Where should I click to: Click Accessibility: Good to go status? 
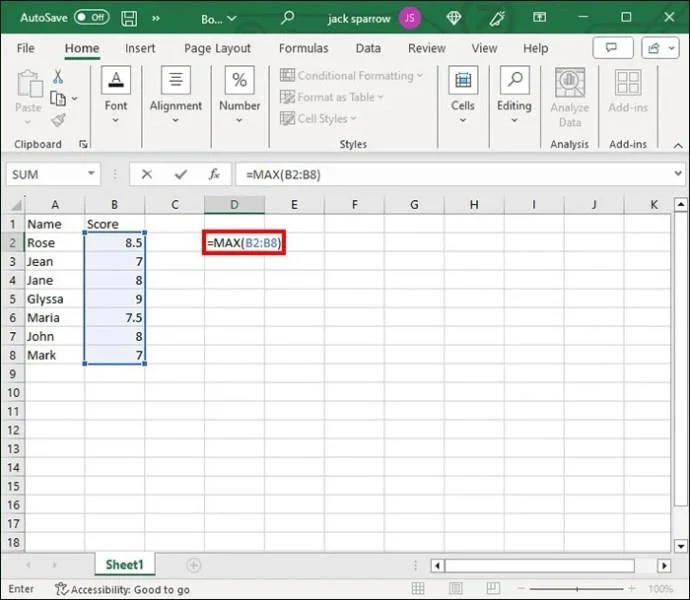click(122, 590)
